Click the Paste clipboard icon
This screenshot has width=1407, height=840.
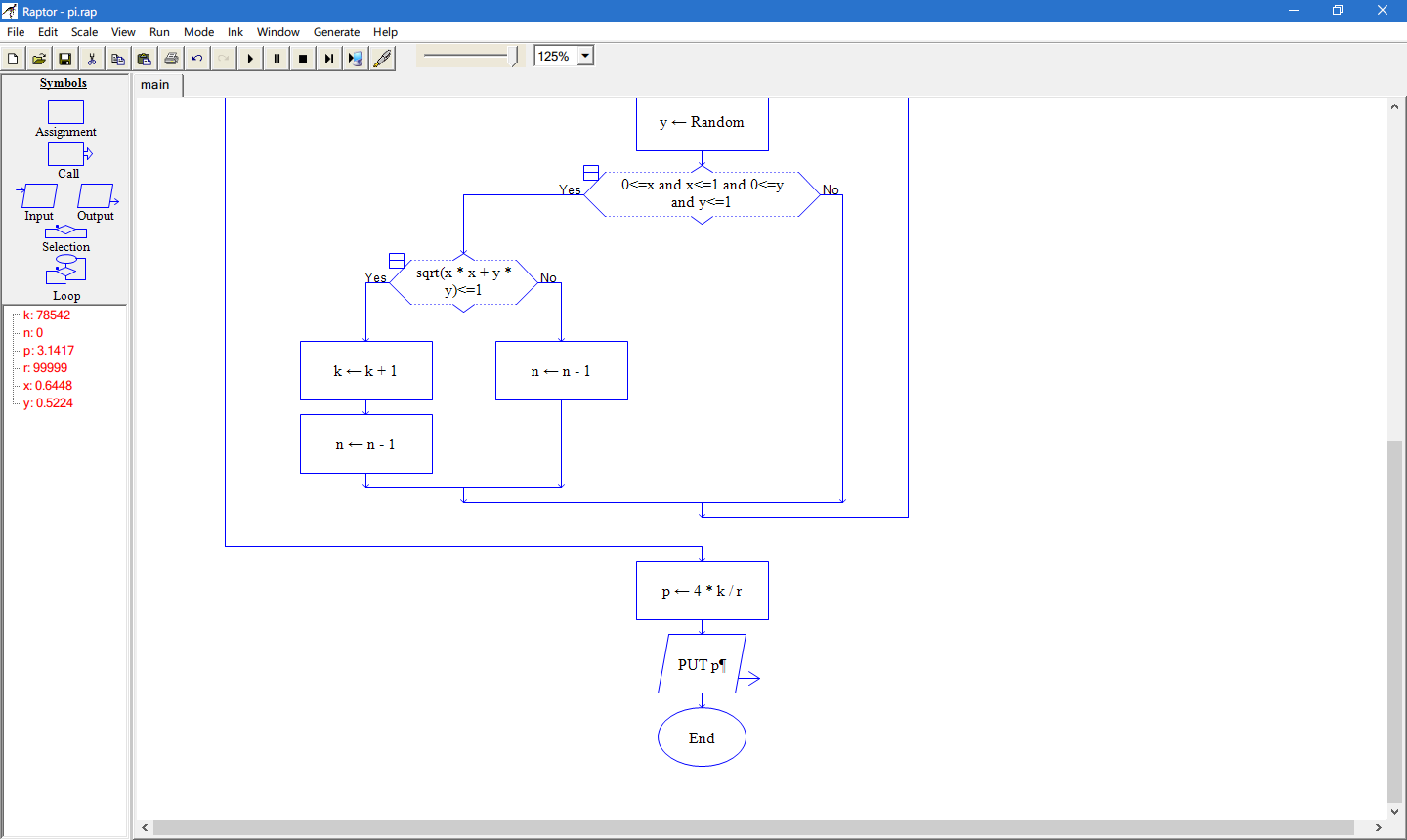point(145,59)
